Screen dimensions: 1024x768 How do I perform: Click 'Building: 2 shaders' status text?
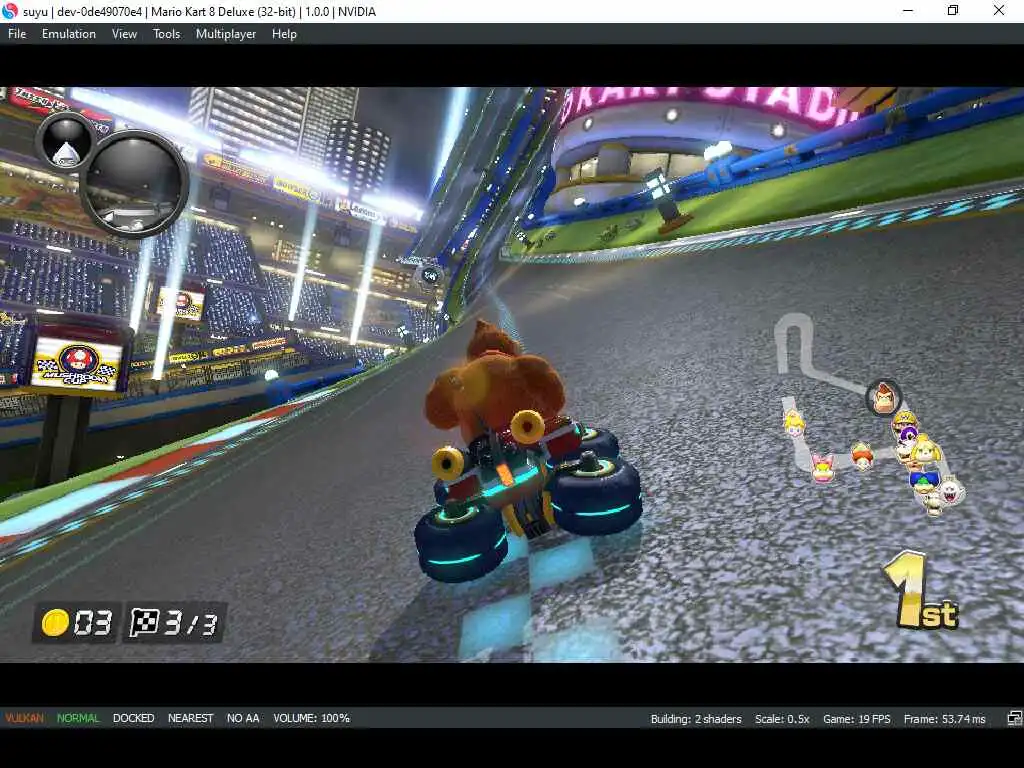click(696, 719)
